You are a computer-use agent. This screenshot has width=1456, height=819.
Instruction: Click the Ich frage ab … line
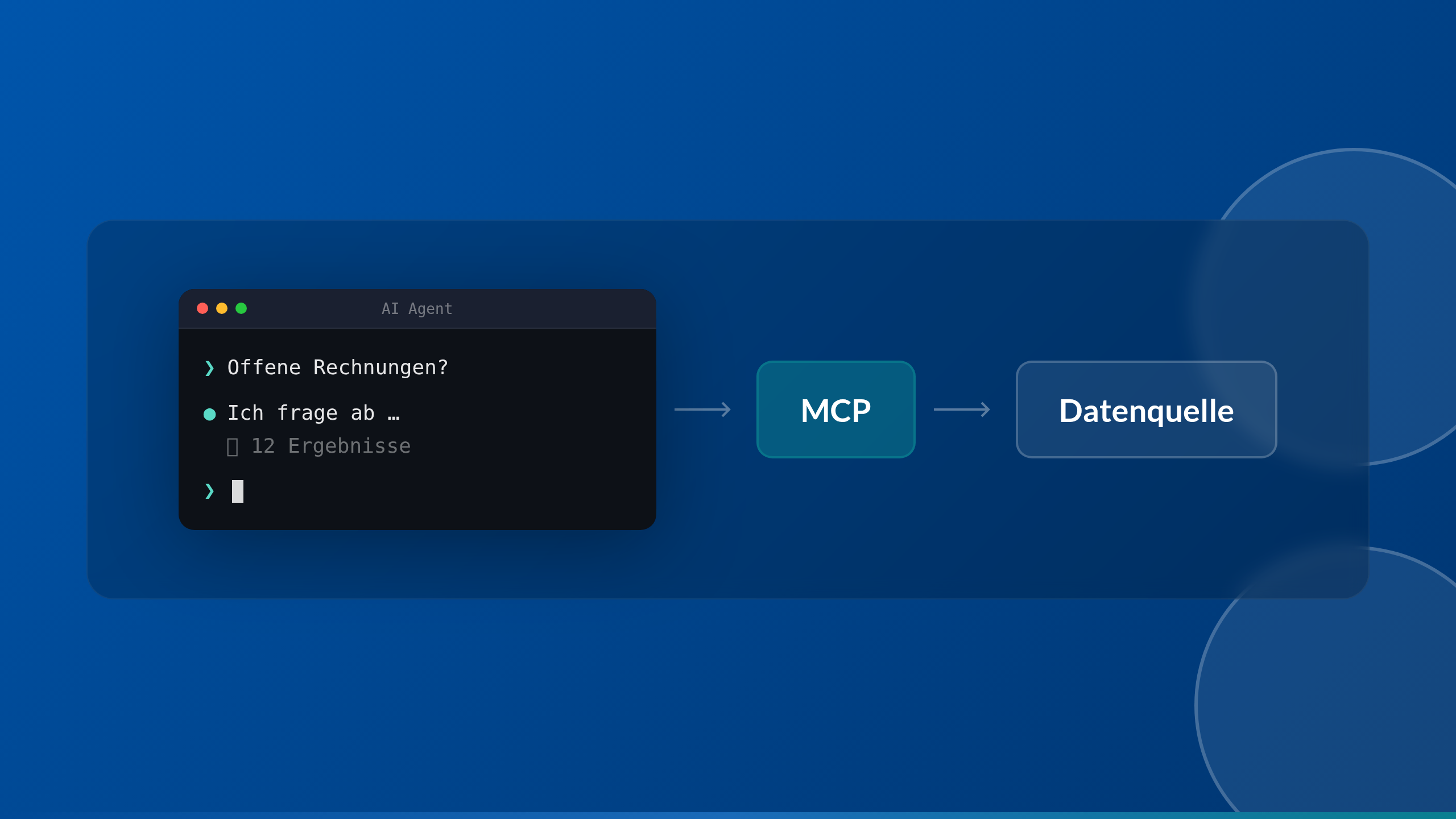(313, 413)
